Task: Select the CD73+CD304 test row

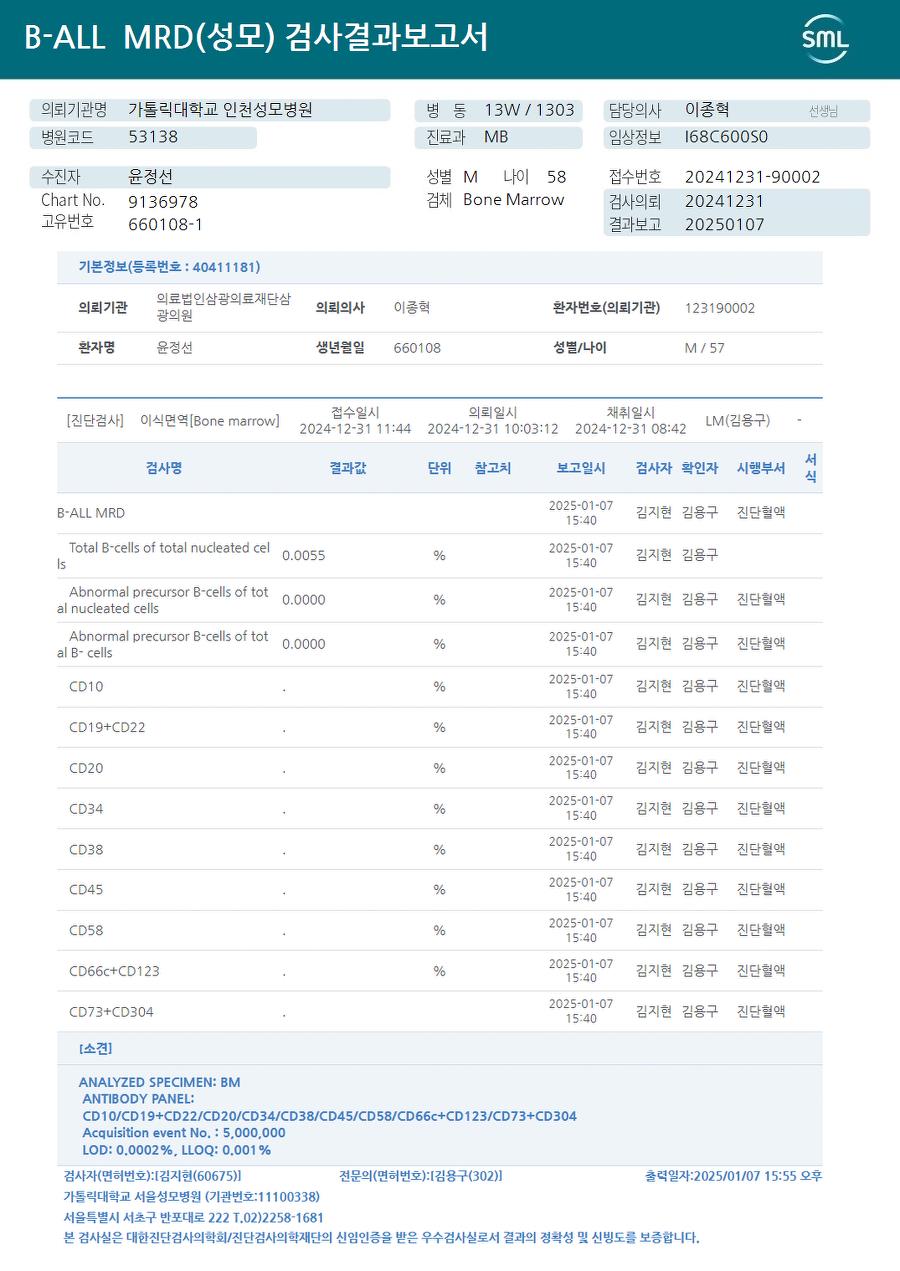Action: tap(440, 1012)
